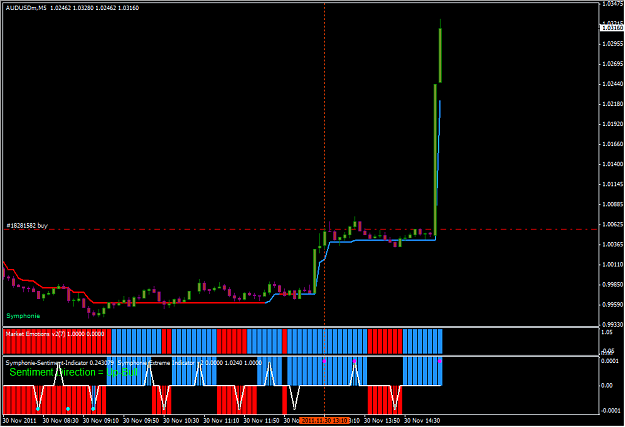625x427 pixels.
Task: Click price level 1.00885 on the axis
Action: pyautogui.click(x=613, y=205)
